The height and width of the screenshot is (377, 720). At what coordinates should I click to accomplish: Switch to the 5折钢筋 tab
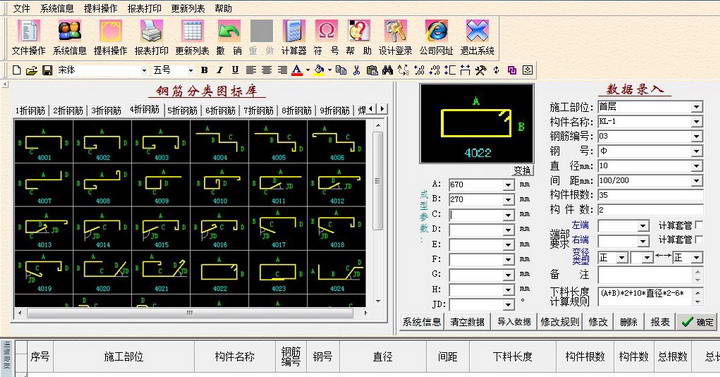tap(183, 111)
